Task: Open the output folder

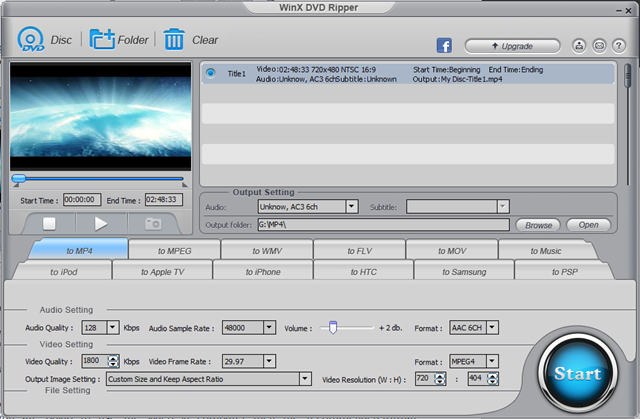Action: 588,225
